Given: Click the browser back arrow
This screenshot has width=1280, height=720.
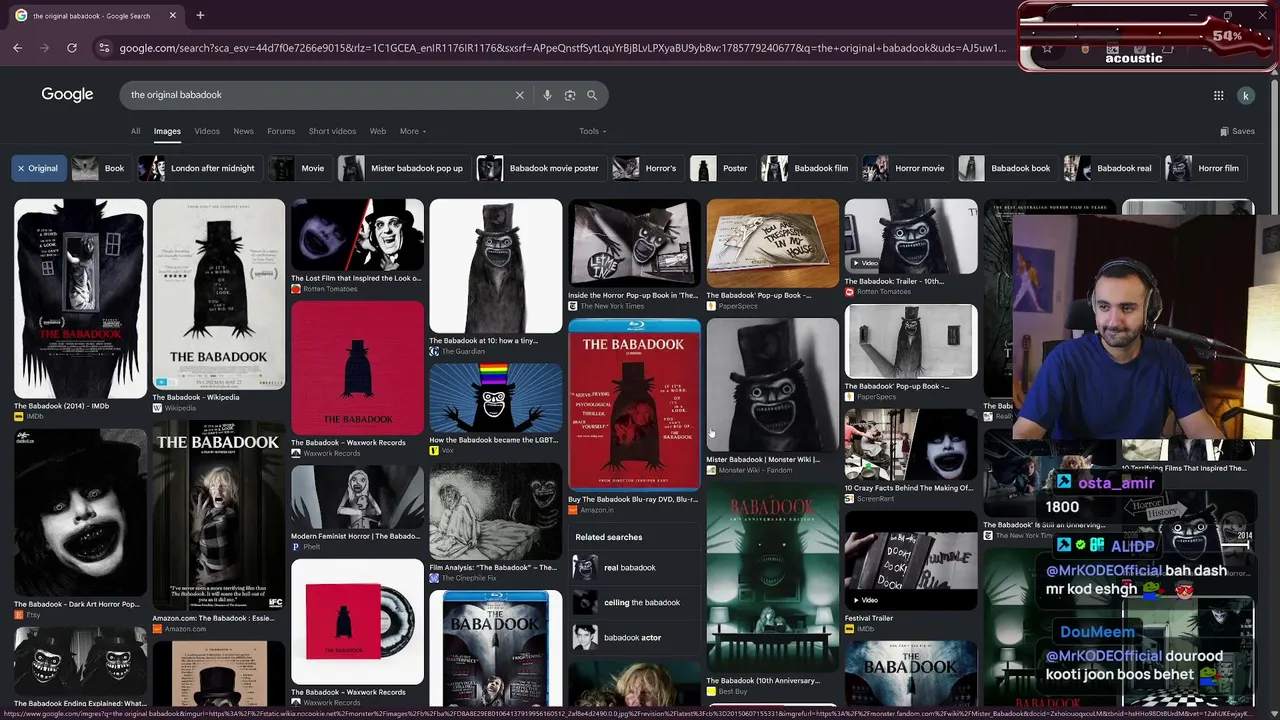Looking at the screenshot, I should (x=17, y=48).
